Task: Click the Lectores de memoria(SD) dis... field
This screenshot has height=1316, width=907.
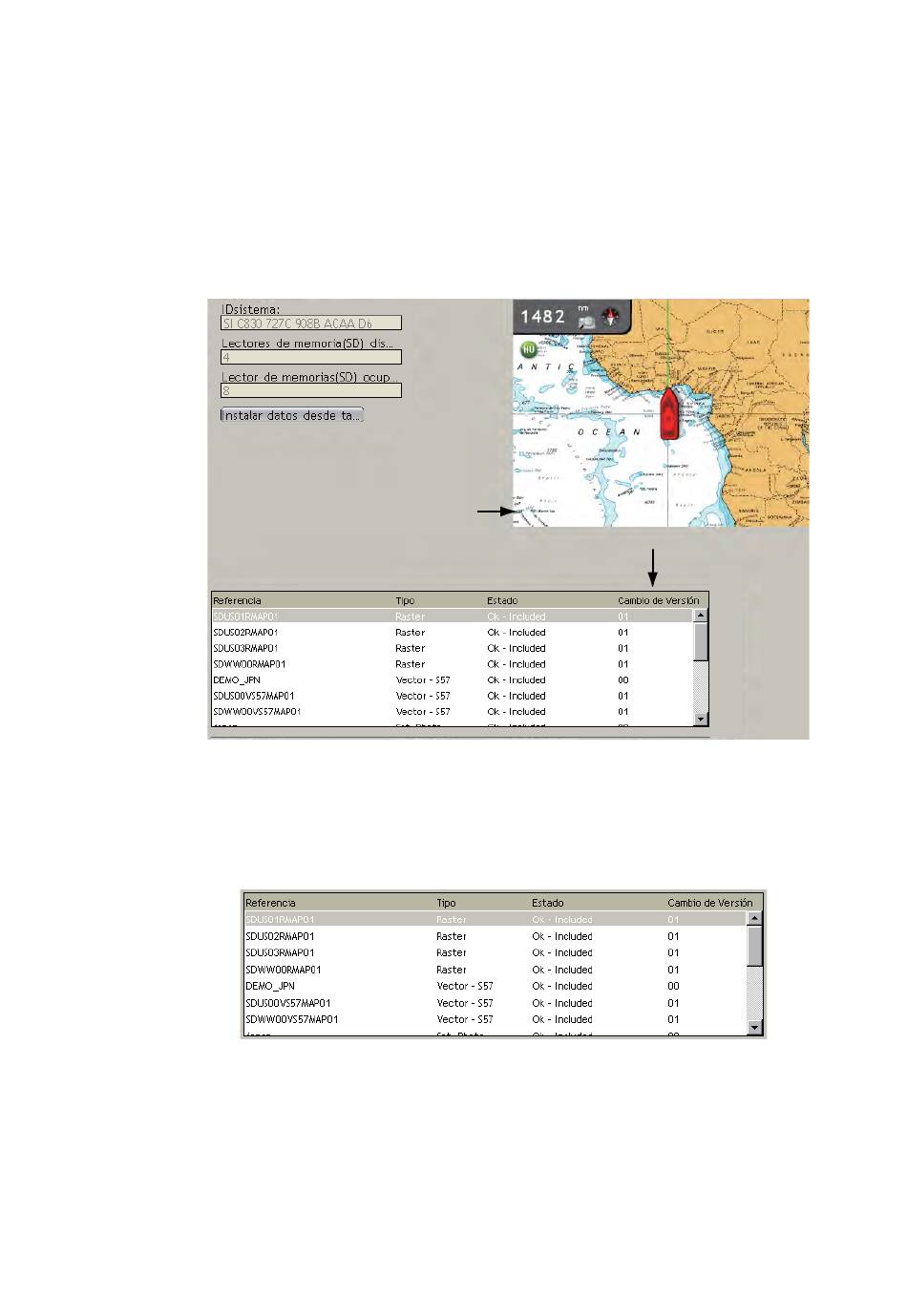Action: pyautogui.click(x=311, y=357)
